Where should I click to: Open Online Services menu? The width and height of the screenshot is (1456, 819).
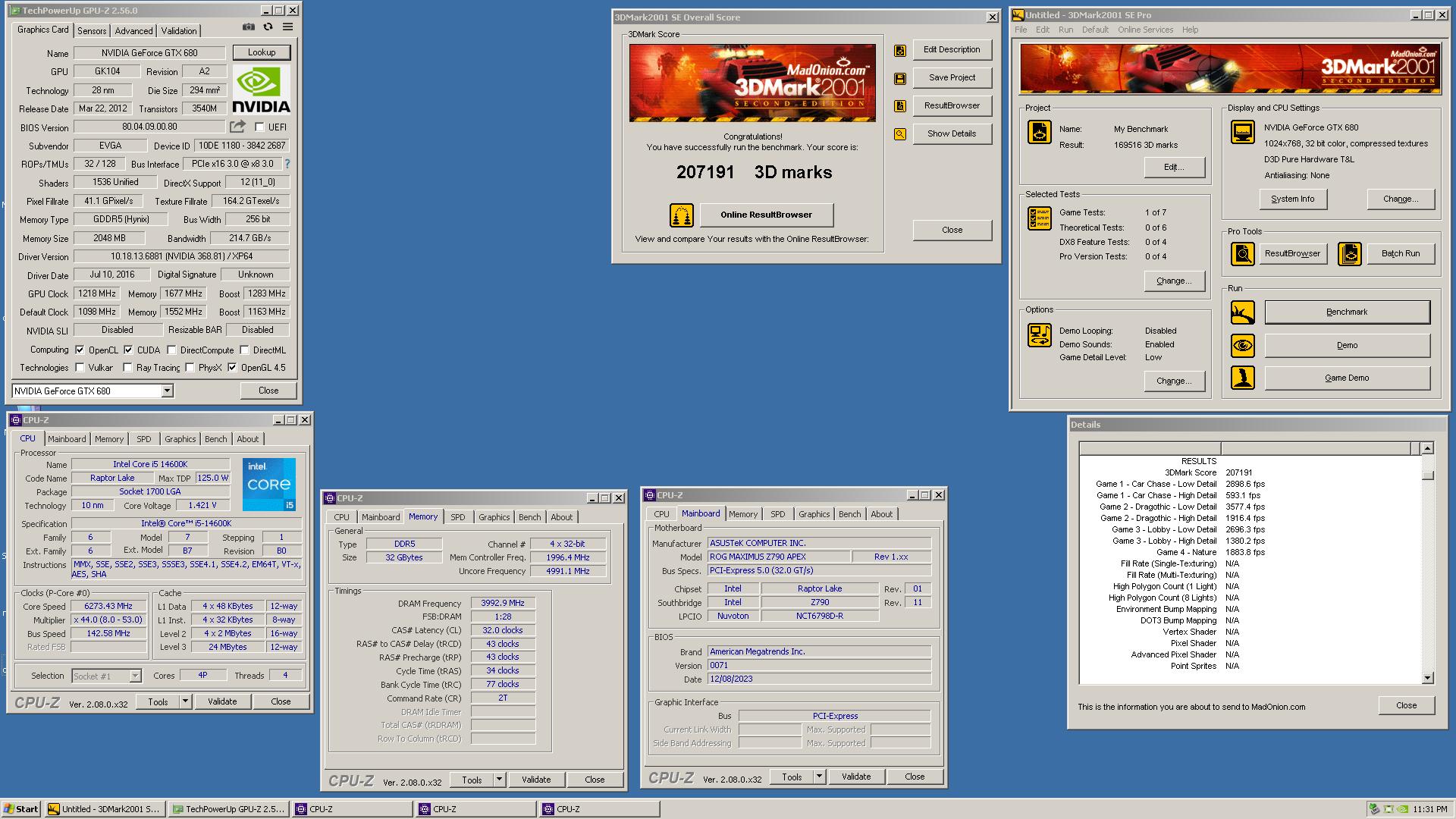click(x=1145, y=30)
